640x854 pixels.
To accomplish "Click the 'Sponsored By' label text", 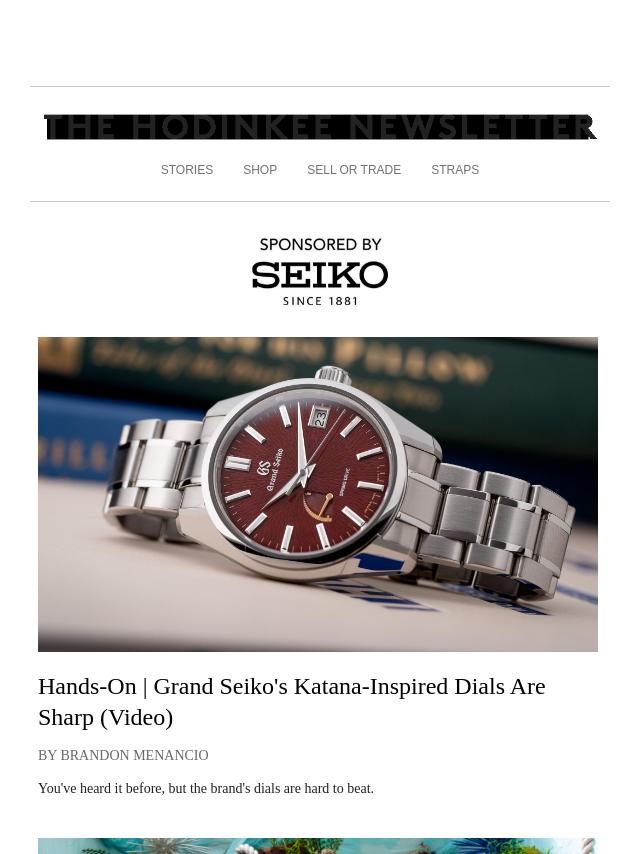I will pyautogui.click(x=320, y=245).
